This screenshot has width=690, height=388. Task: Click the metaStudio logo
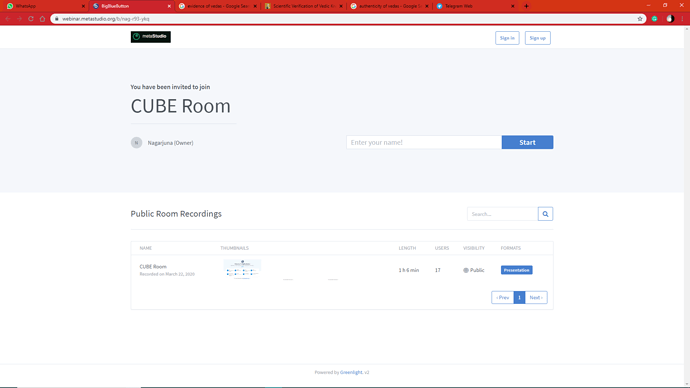pos(150,37)
